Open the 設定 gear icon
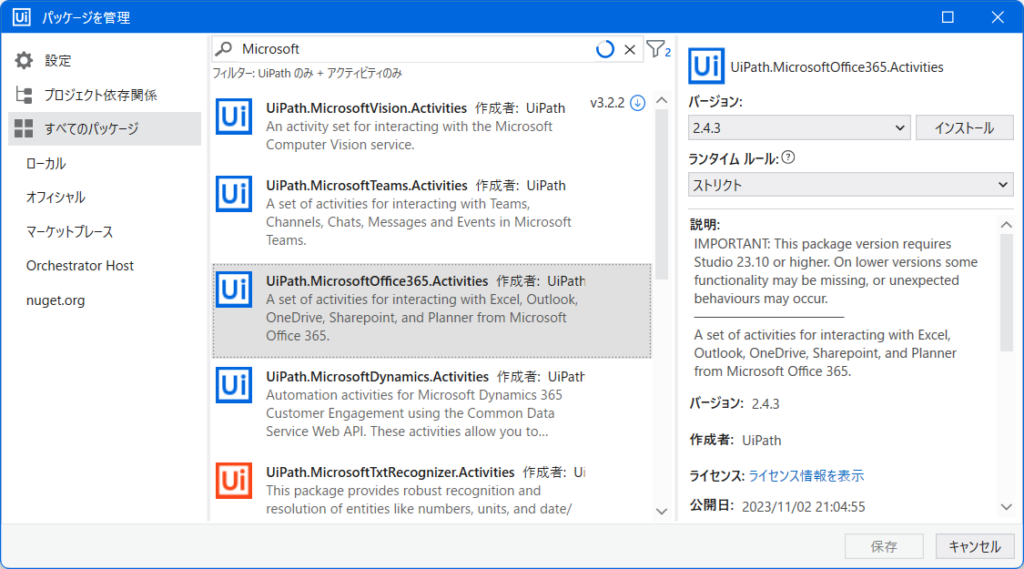1024x569 pixels. click(x=24, y=61)
